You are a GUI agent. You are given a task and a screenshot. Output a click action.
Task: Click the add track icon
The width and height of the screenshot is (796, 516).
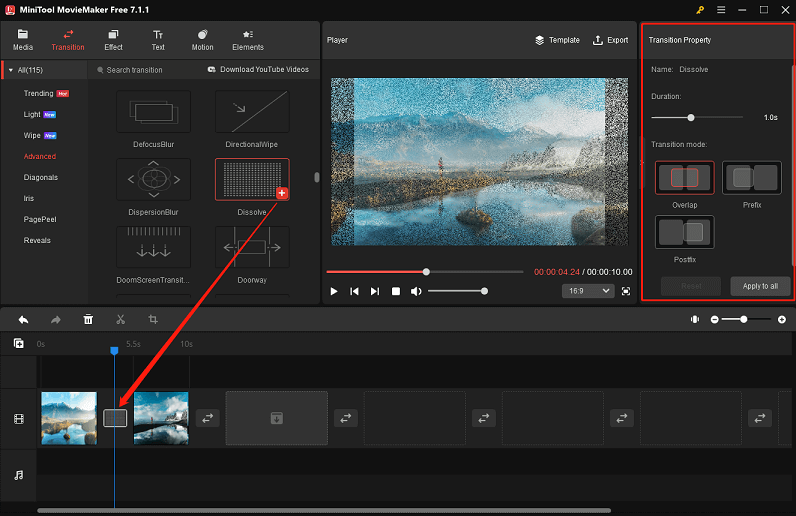(x=19, y=344)
